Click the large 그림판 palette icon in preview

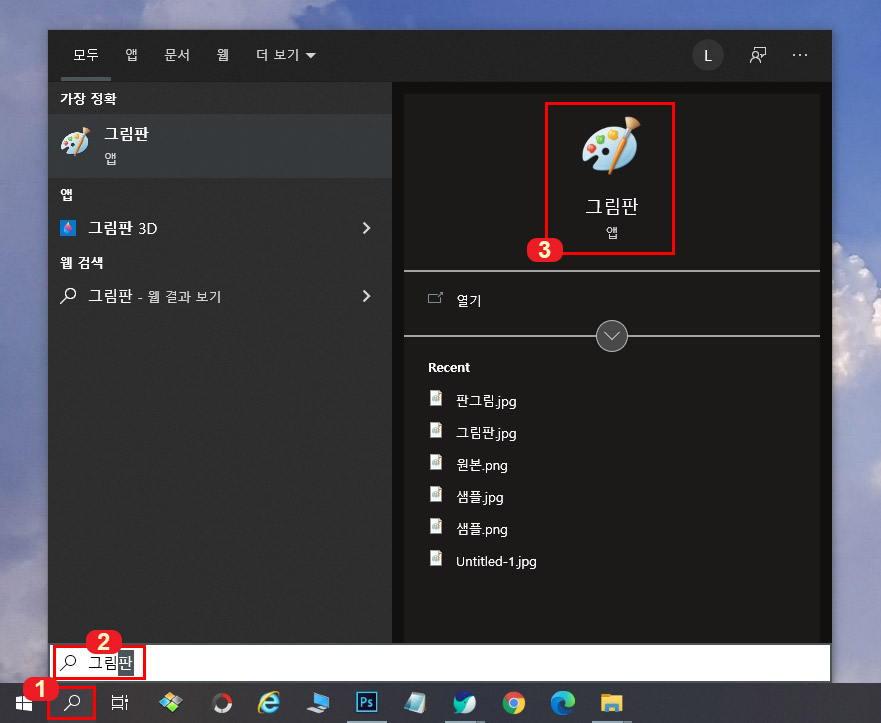pyautogui.click(x=611, y=145)
